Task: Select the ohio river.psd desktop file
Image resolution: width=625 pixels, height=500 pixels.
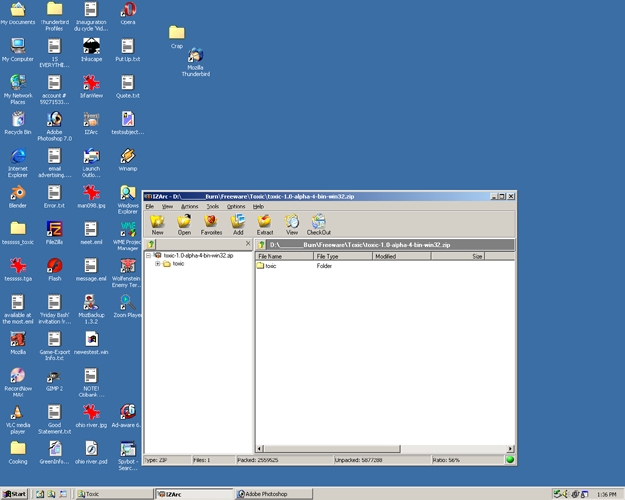Action: click(91, 452)
